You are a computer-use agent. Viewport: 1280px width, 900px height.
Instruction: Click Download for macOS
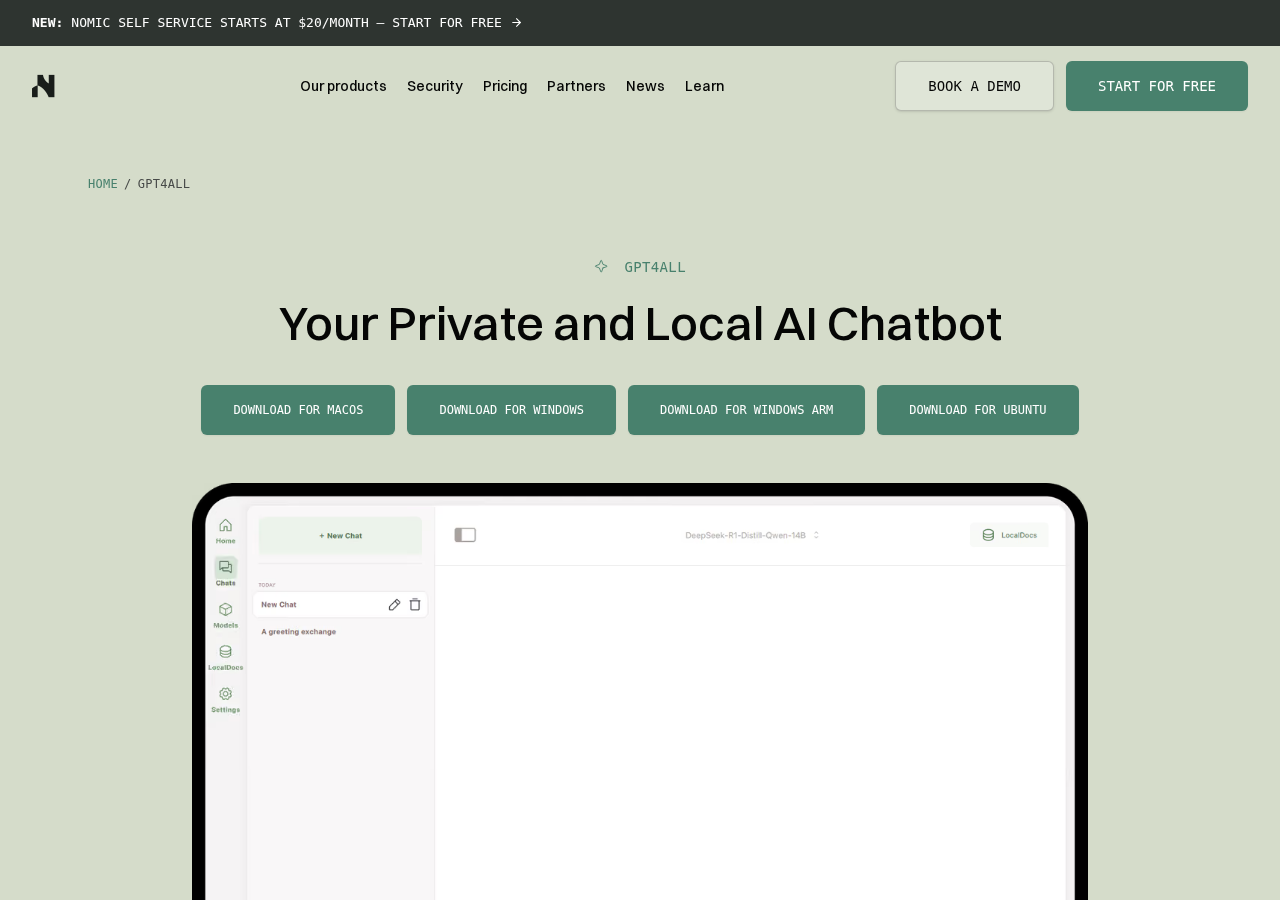pos(298,410)
